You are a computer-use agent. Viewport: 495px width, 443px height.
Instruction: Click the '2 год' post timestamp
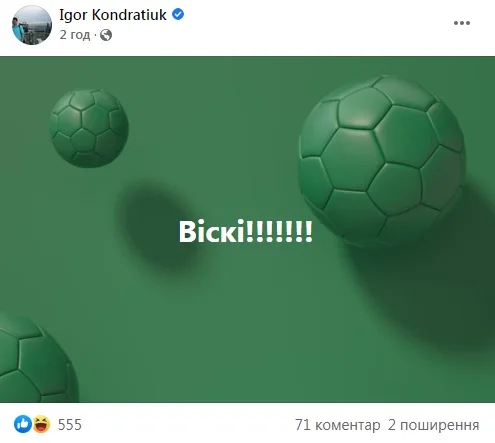(75, 35)
